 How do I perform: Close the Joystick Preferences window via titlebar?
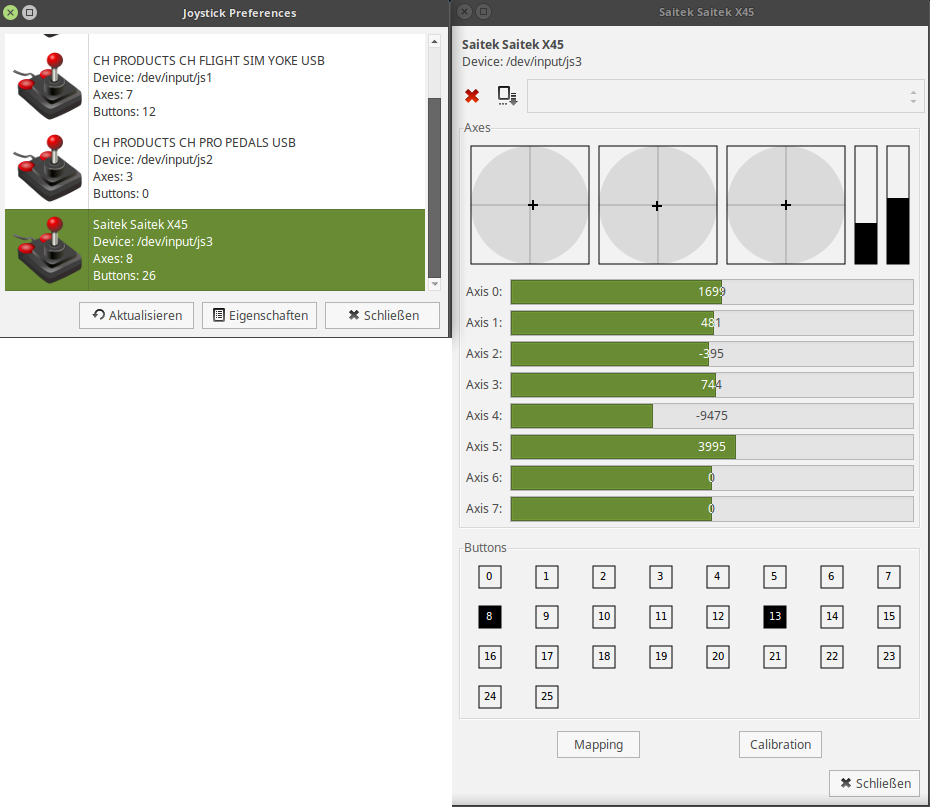point(10,12)
